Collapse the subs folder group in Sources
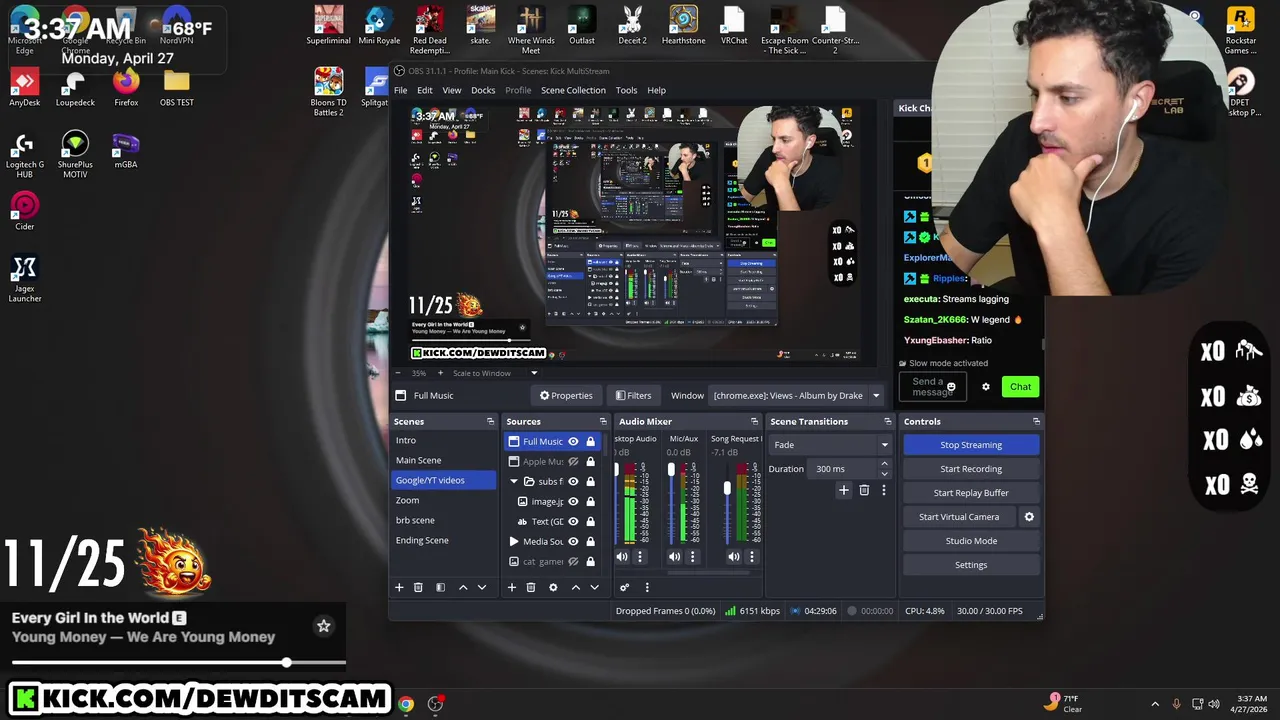 pos(514,481)
